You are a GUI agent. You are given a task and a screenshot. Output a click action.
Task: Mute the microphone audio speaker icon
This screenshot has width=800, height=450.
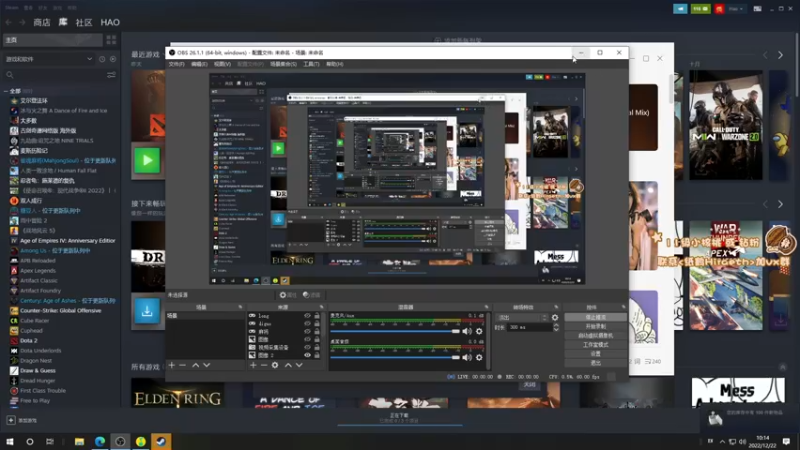pyautogui.click(x=467, y=331)
